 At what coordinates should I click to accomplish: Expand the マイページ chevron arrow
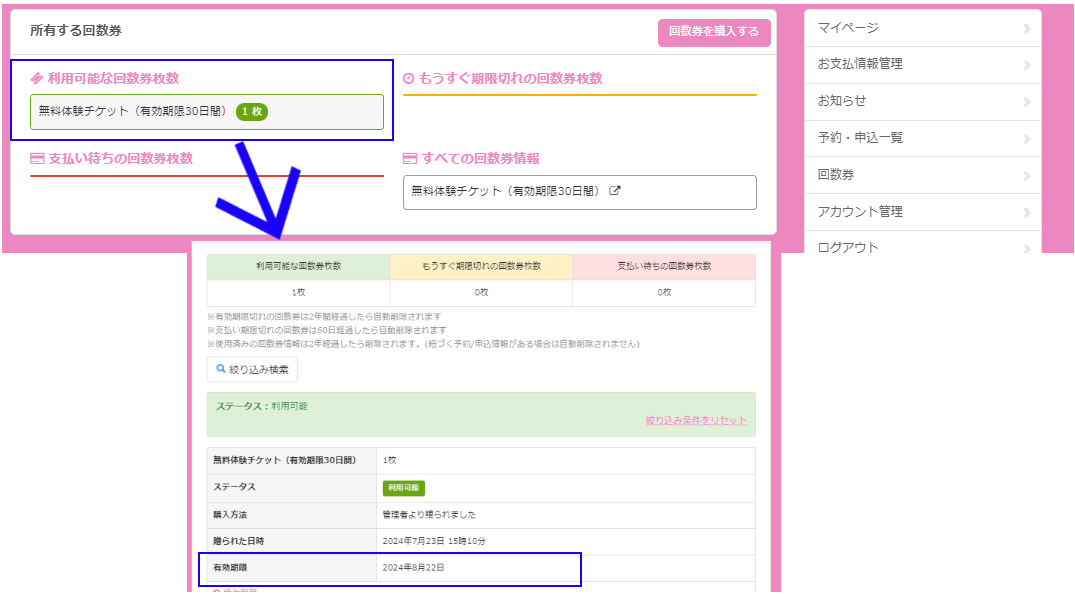(x=1027, y=28)
